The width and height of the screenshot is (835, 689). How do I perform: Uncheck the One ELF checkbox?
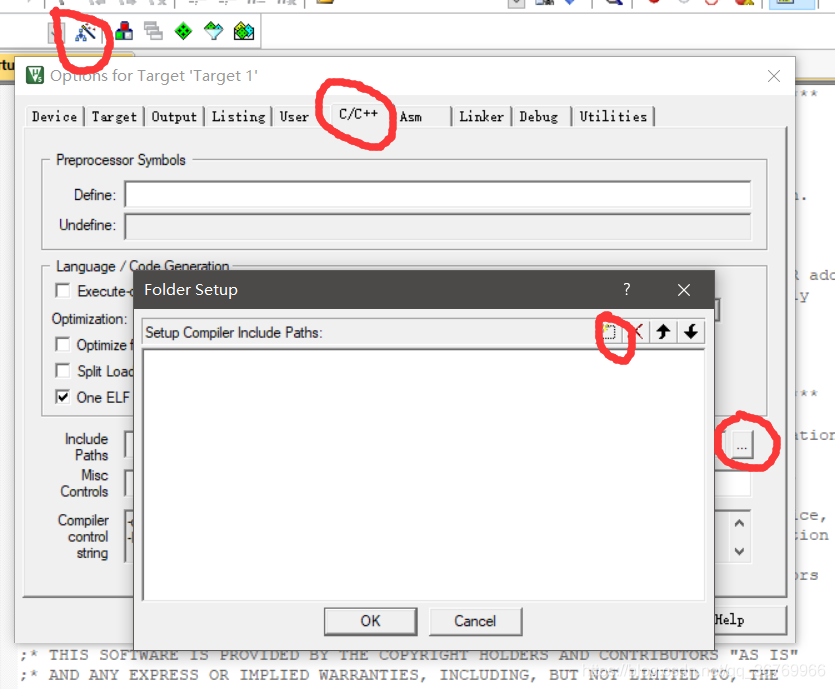point(63,397)
